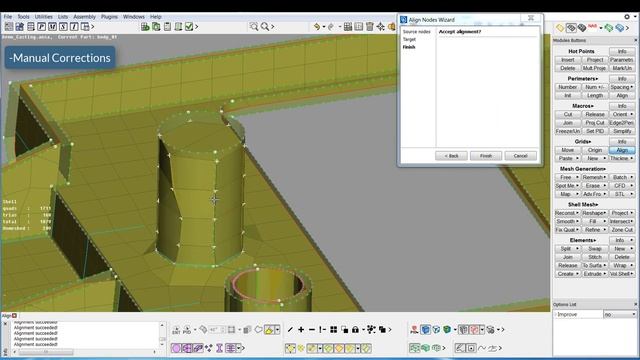Click the plus (add to visible) icon
This screenshot has width=640, height=360.
[301, 329]
